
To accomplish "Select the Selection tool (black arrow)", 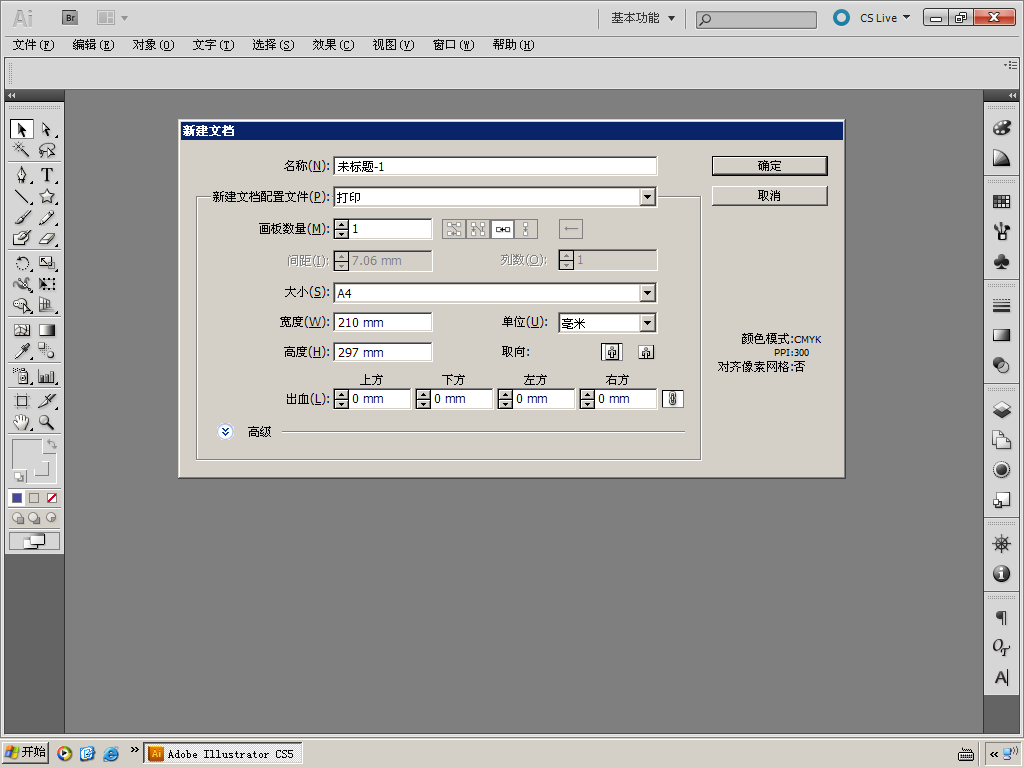I will (22, 129).
